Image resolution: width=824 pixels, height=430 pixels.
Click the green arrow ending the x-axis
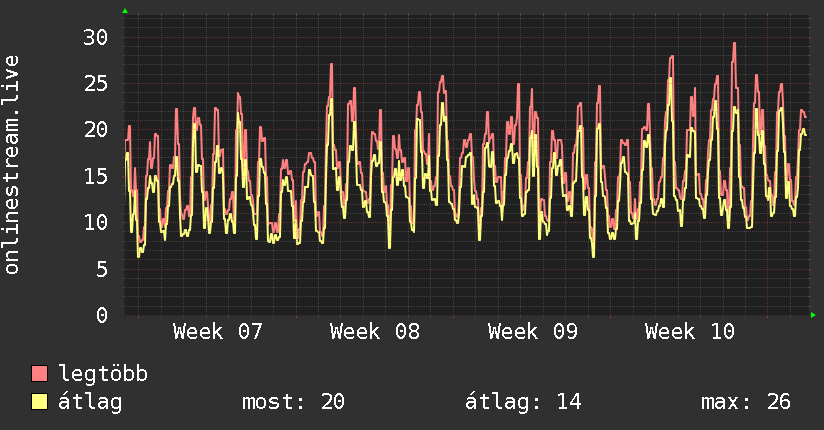pyautogui.click(x=813, y=315)
